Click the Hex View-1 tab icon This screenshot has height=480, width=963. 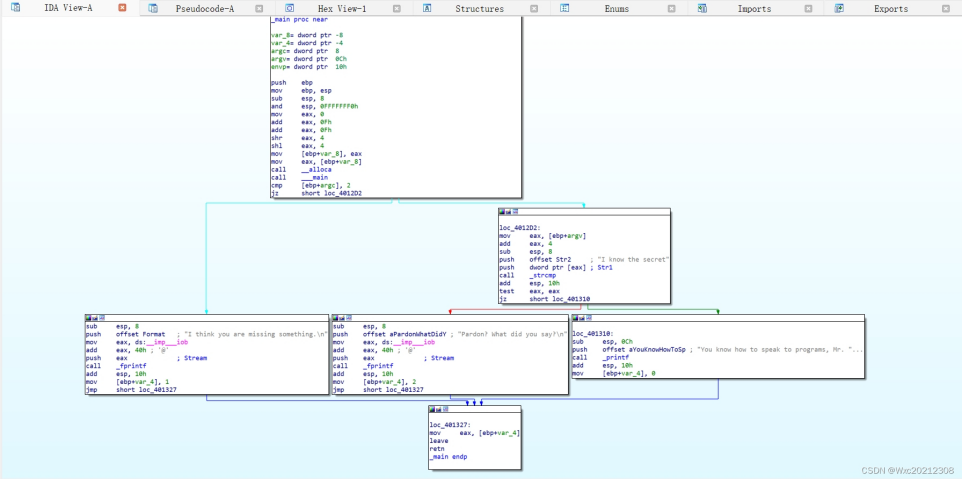pos(289,8)
